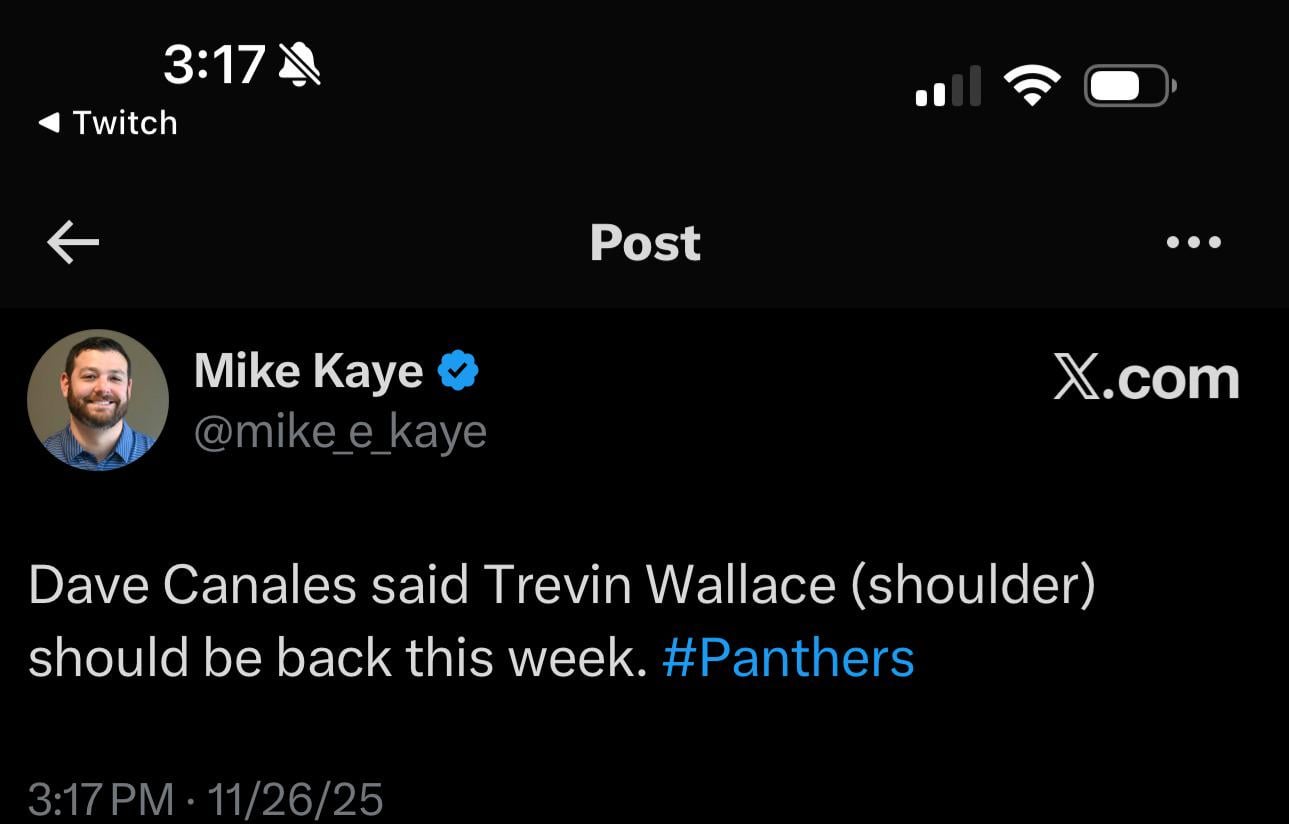The image size is (1289, 824).
Task: Open Mike Kaye's profile via his display name
Action: pos(306,369)
